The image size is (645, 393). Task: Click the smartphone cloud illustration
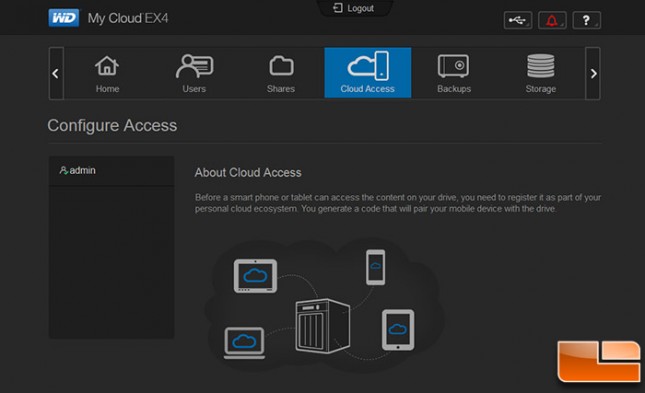pyautogui.click(x=376, y=267)
